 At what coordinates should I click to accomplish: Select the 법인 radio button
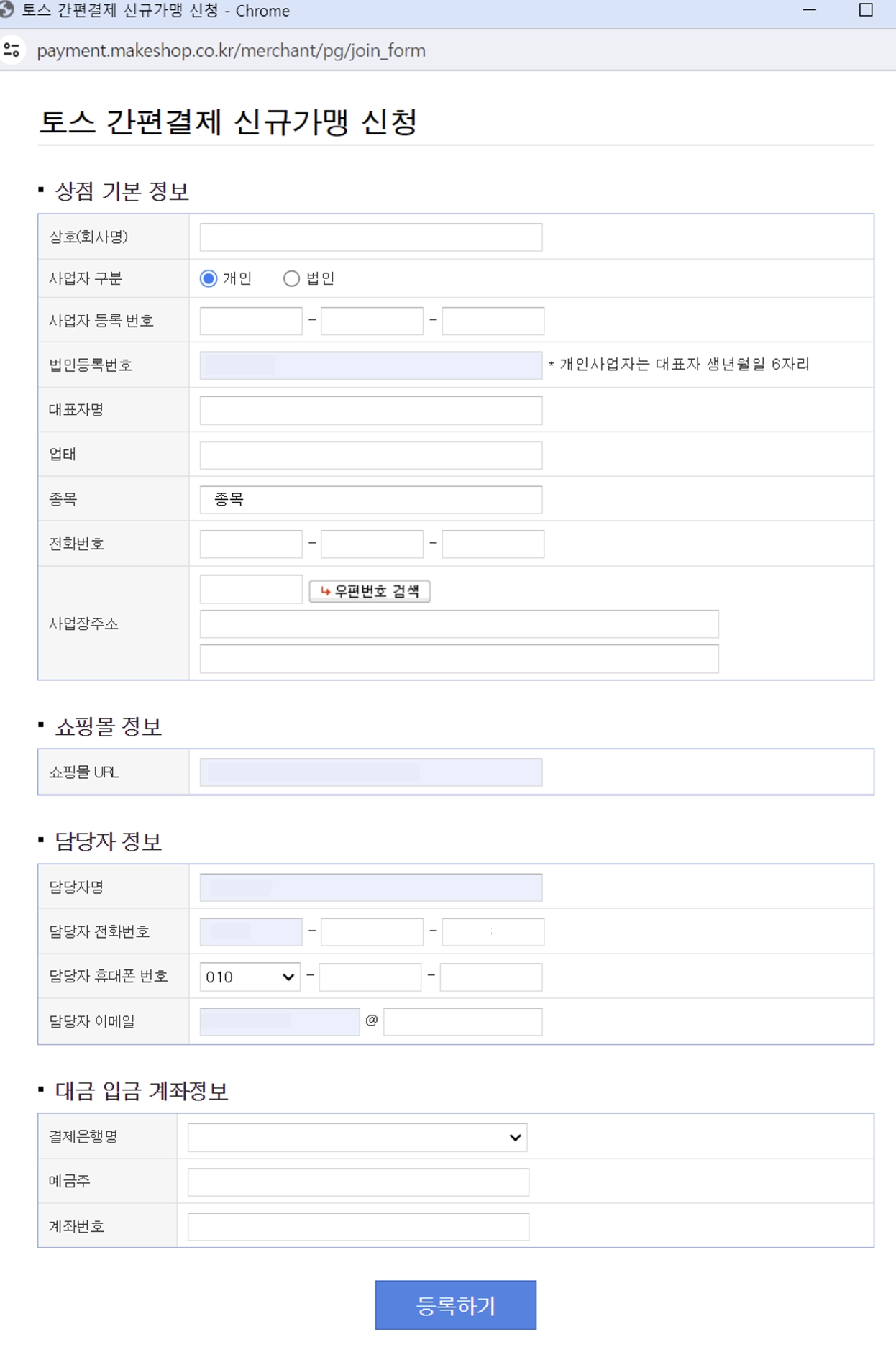(291, 278)
